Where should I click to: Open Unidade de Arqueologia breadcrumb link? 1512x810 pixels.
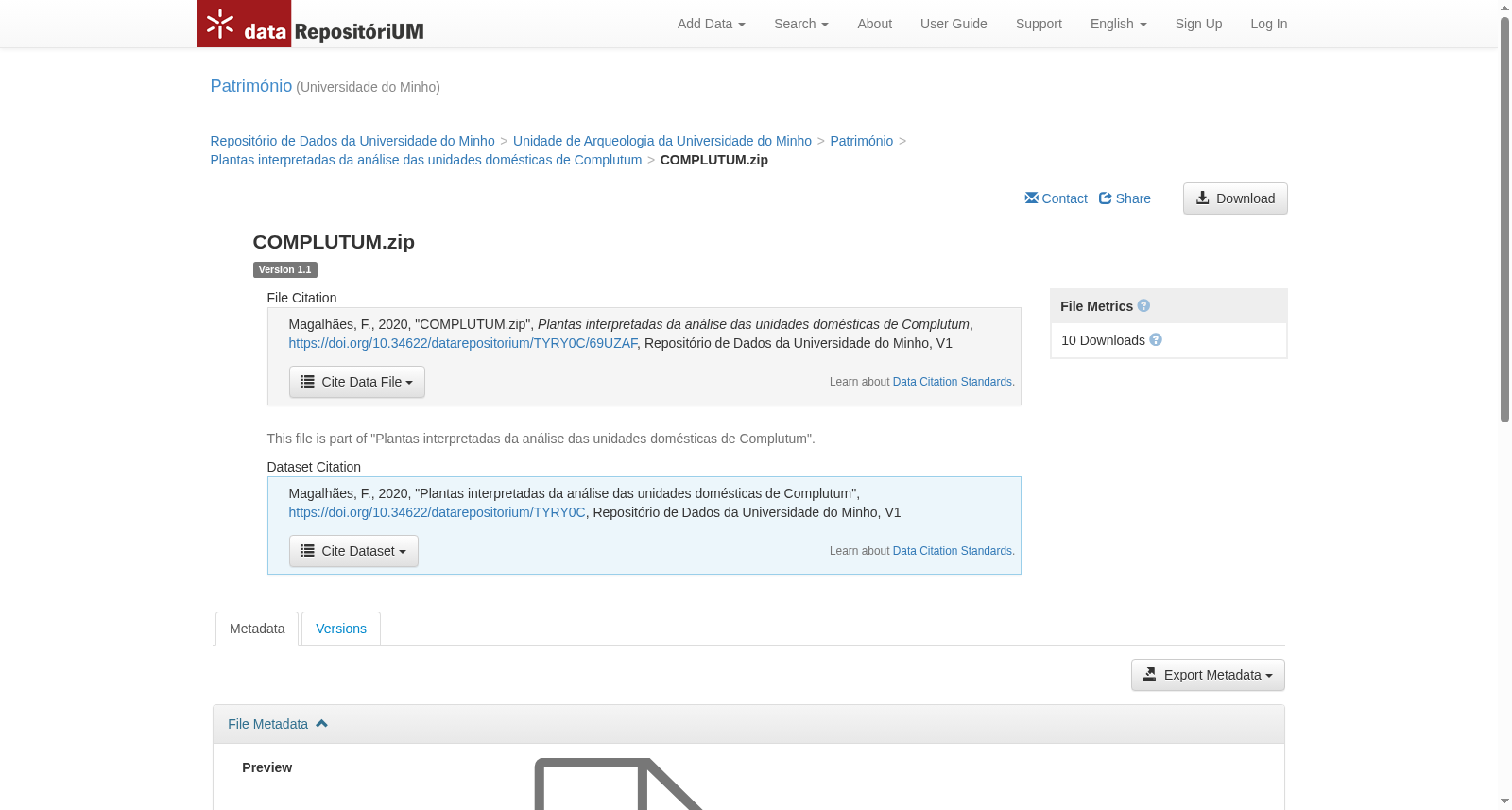tap(662, 141)
